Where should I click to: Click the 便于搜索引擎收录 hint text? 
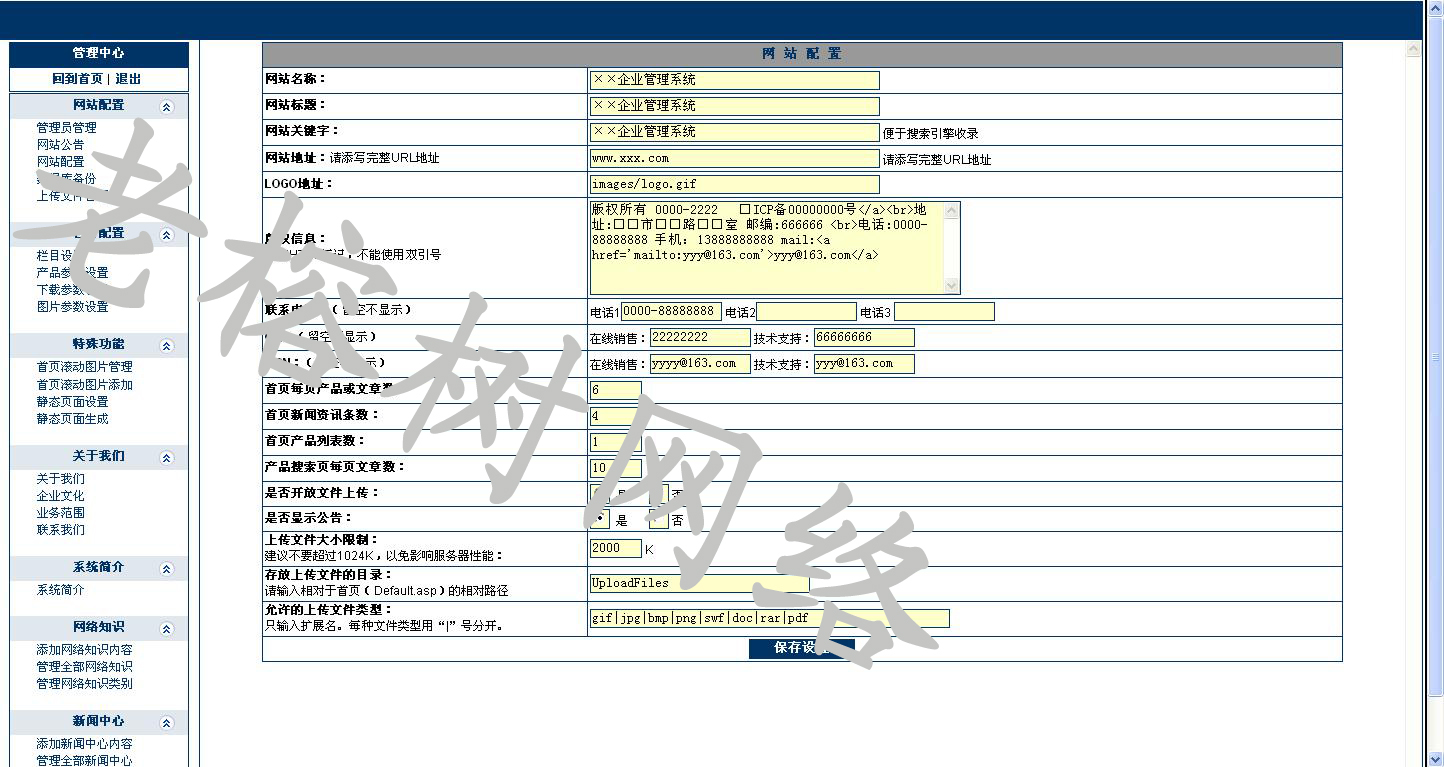(x=930, y=133)
